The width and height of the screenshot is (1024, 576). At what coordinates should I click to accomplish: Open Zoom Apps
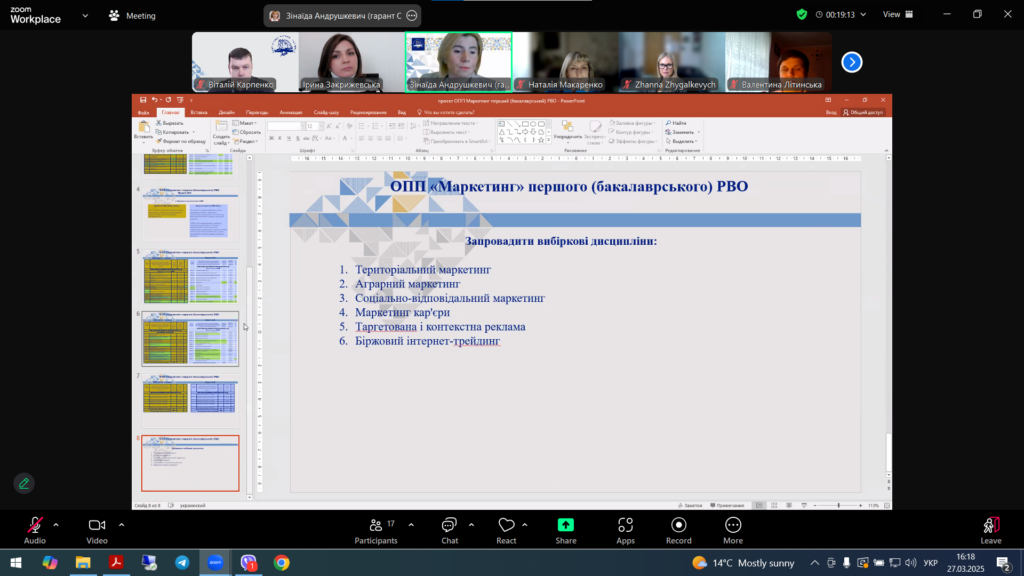point(625,530)
